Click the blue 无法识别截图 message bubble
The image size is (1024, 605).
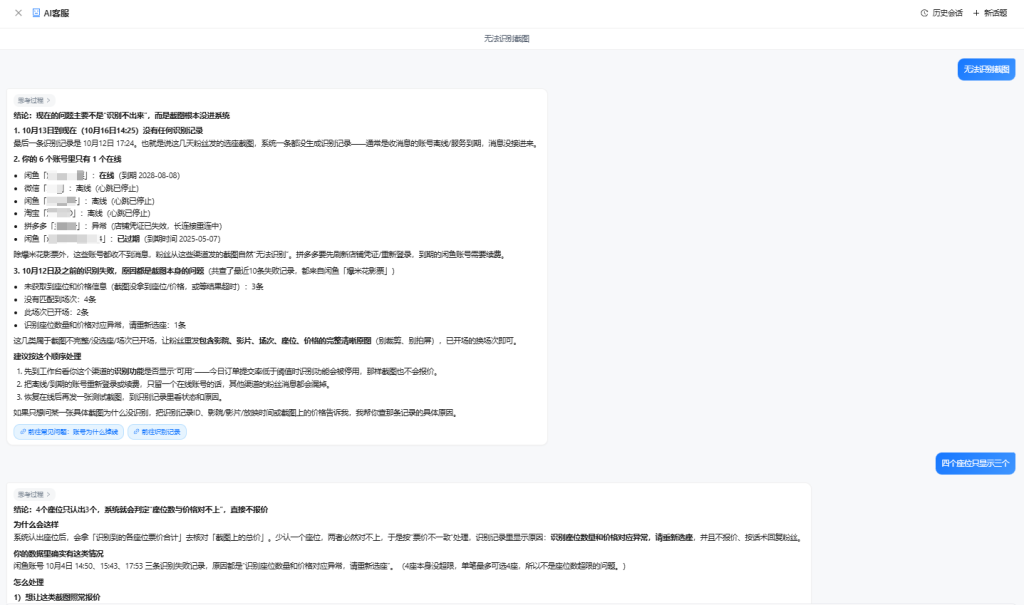[986, 69]
